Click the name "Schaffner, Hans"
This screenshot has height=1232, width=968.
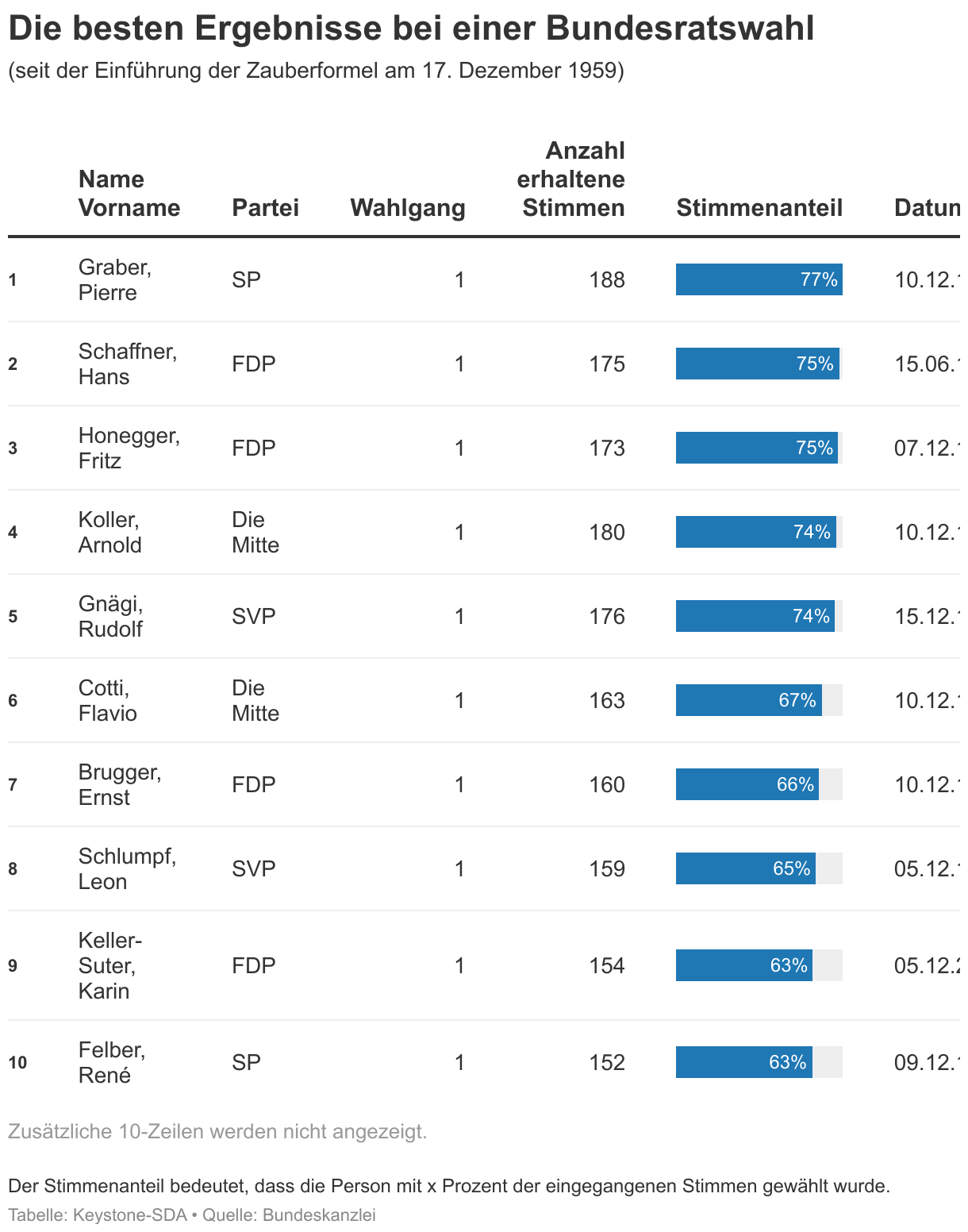(x=127, y=364)
